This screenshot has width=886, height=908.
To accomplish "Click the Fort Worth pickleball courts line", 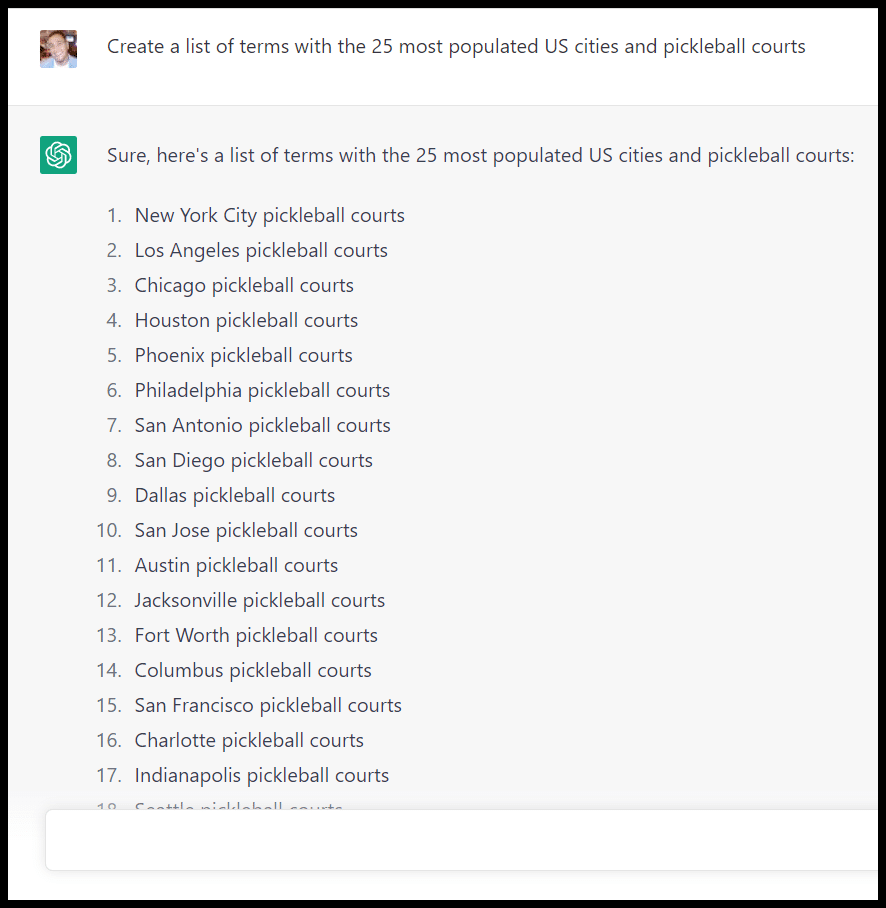I will tap(256, 636).
